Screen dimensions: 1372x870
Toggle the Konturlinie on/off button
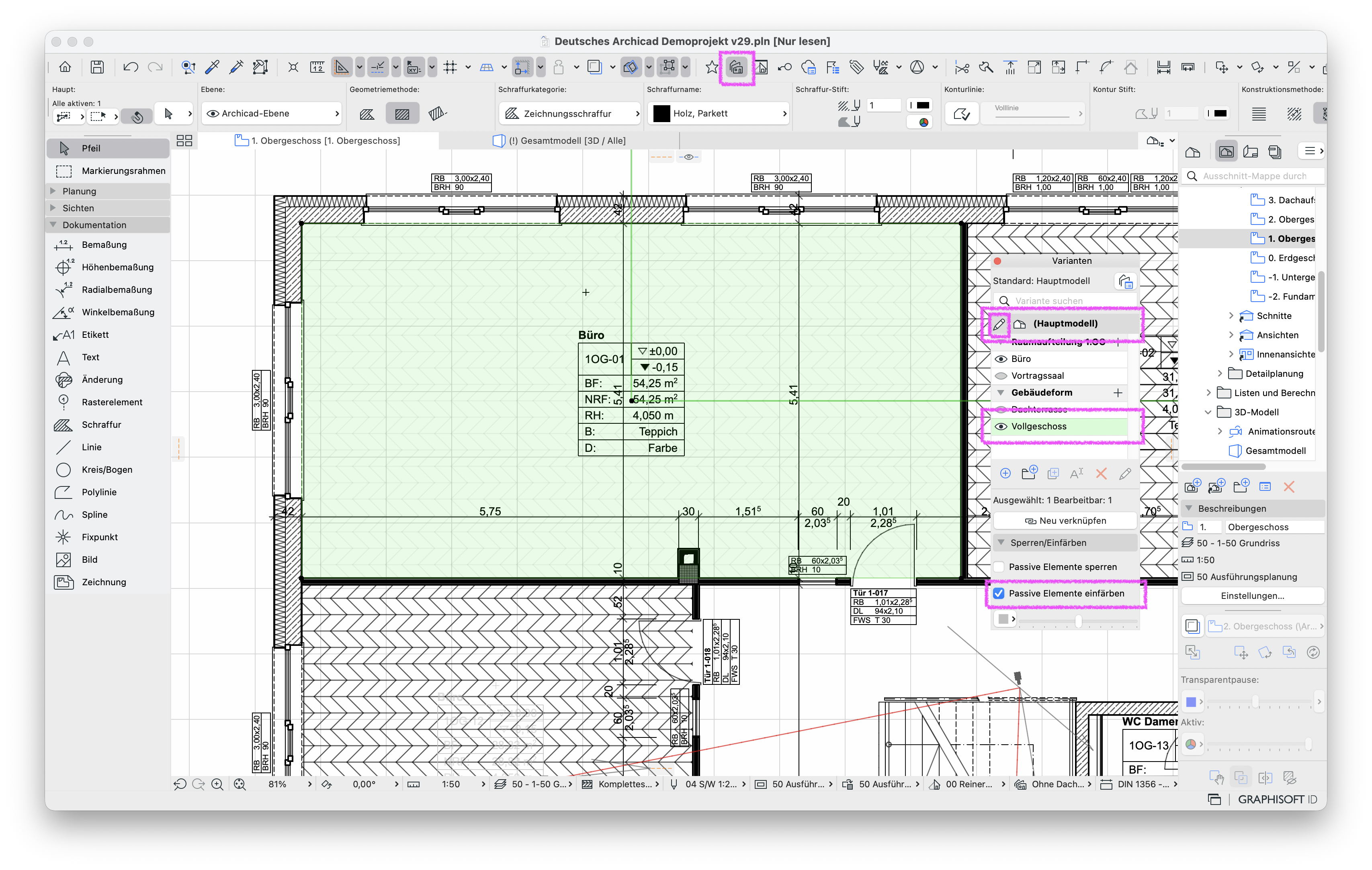tap(962, 113)
